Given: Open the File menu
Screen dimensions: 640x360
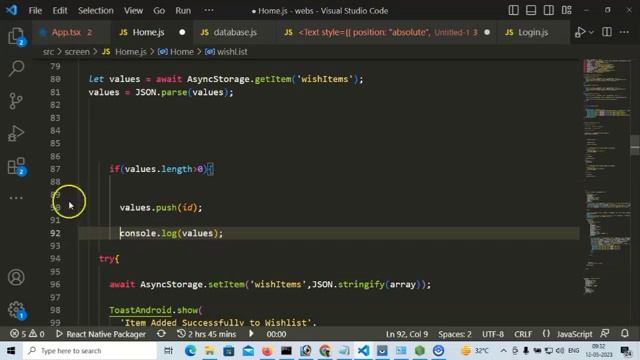Looking at the screenshot, I should point(35,11).
